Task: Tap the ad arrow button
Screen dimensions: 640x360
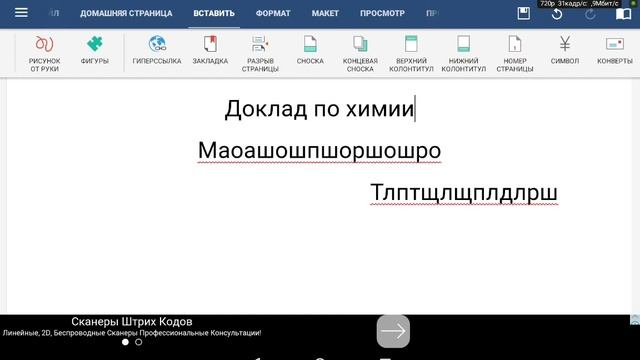Action: coord(393,331)
